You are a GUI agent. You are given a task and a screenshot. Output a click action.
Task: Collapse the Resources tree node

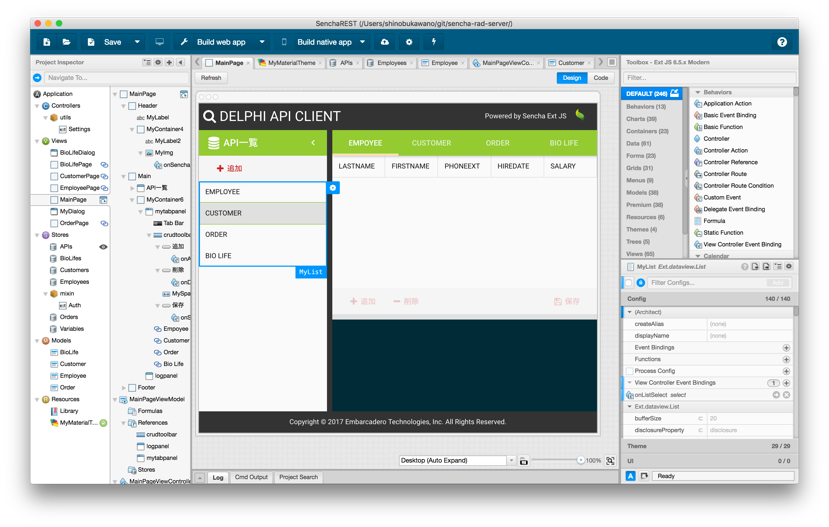point(37,399)
